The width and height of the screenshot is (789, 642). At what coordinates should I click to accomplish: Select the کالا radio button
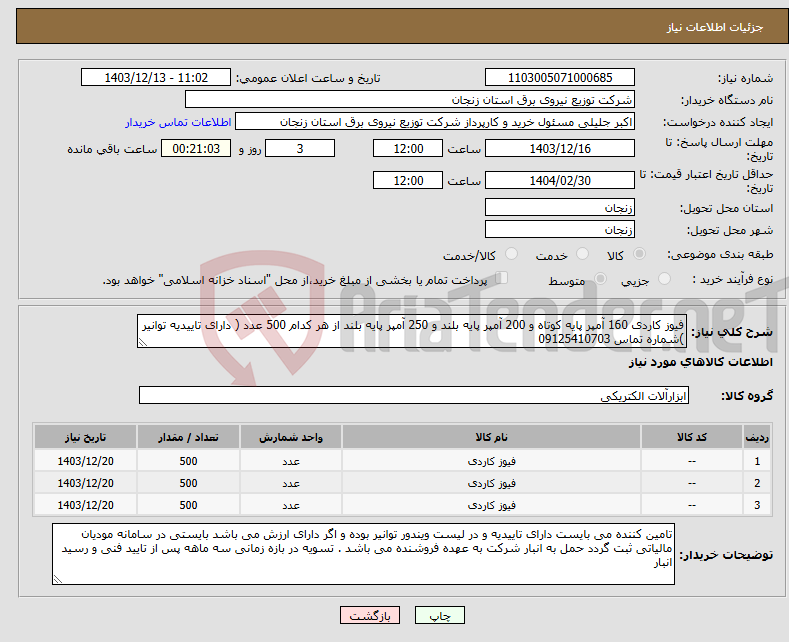point(639,254)
